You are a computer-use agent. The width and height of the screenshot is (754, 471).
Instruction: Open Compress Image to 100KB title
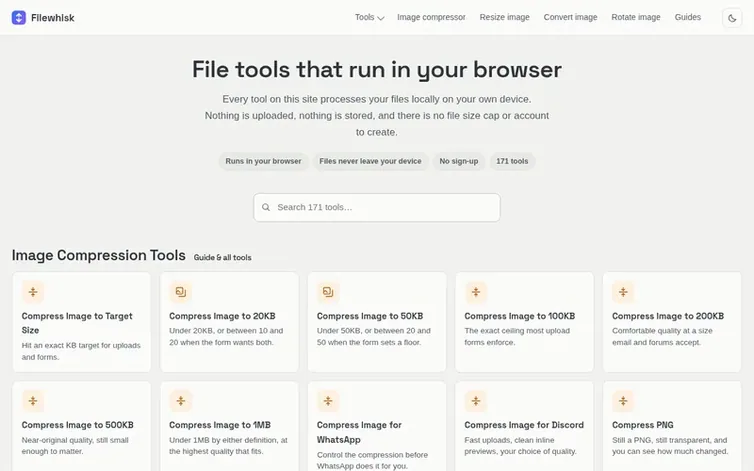tap(519, 316)
